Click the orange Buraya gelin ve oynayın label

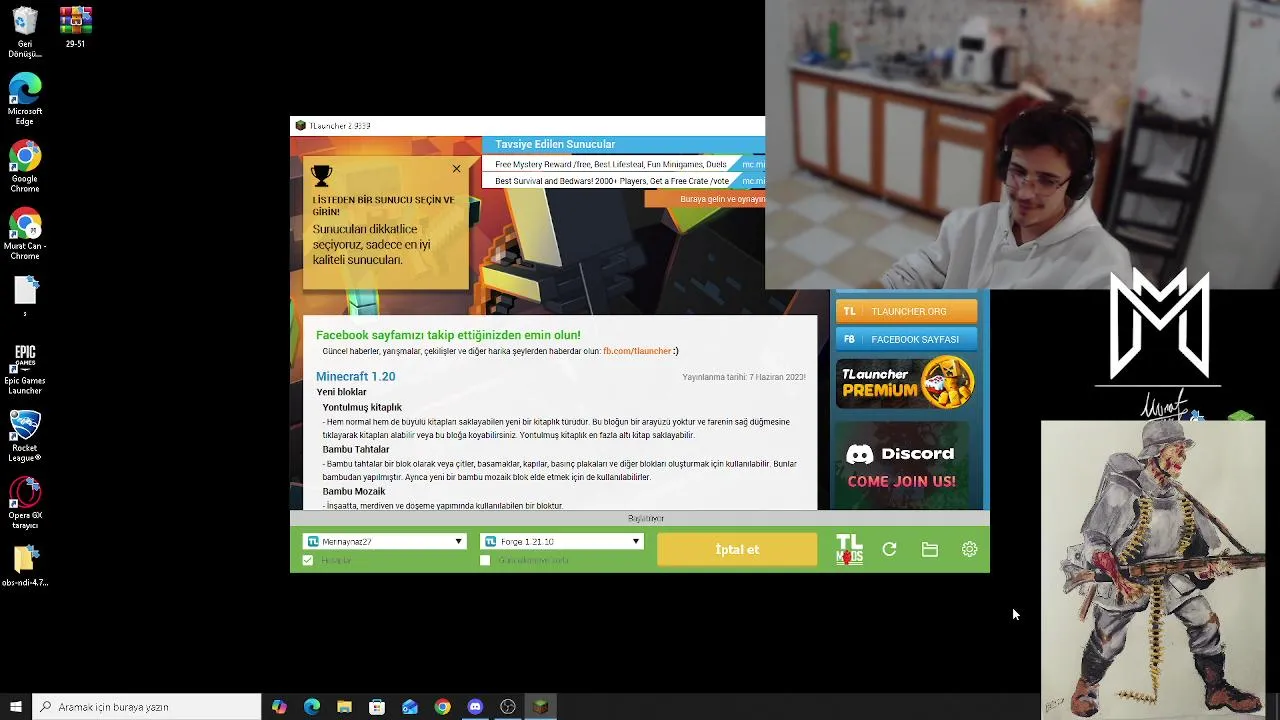[x=705, y=199]
